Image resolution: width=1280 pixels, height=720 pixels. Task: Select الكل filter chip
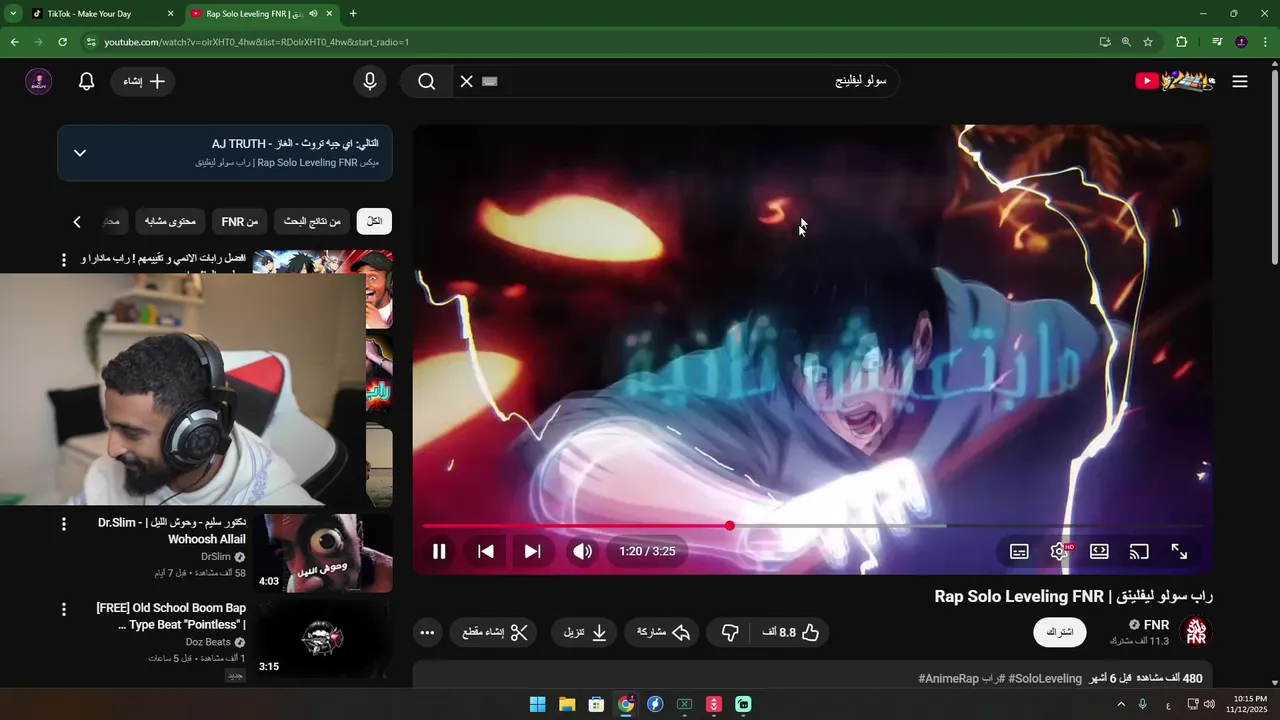374,221
